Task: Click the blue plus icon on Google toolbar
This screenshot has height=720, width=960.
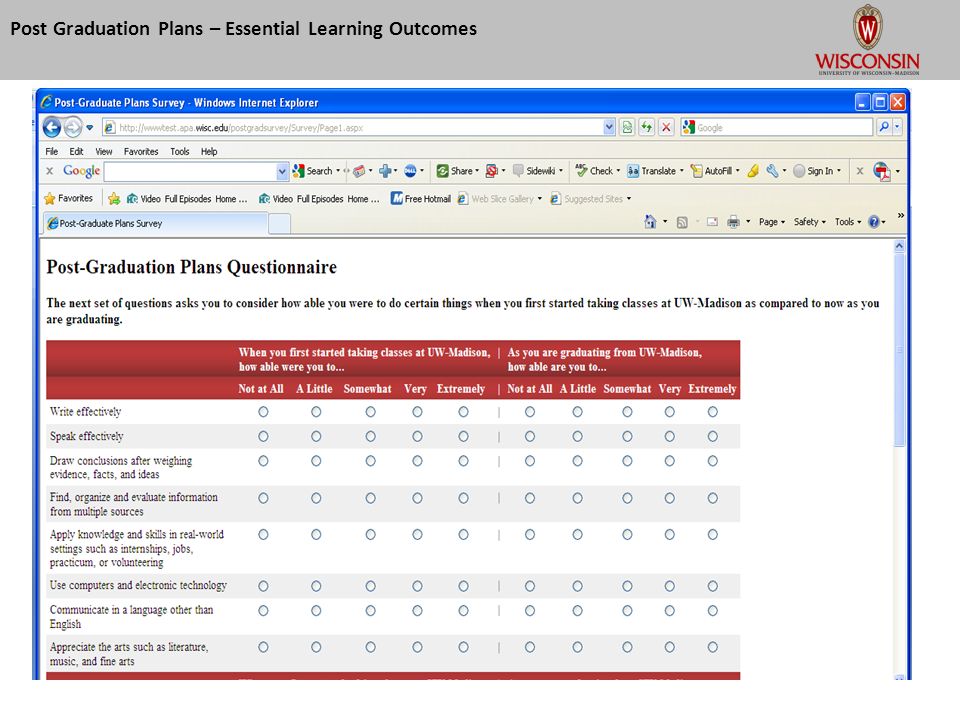Action: coord(385,171)
